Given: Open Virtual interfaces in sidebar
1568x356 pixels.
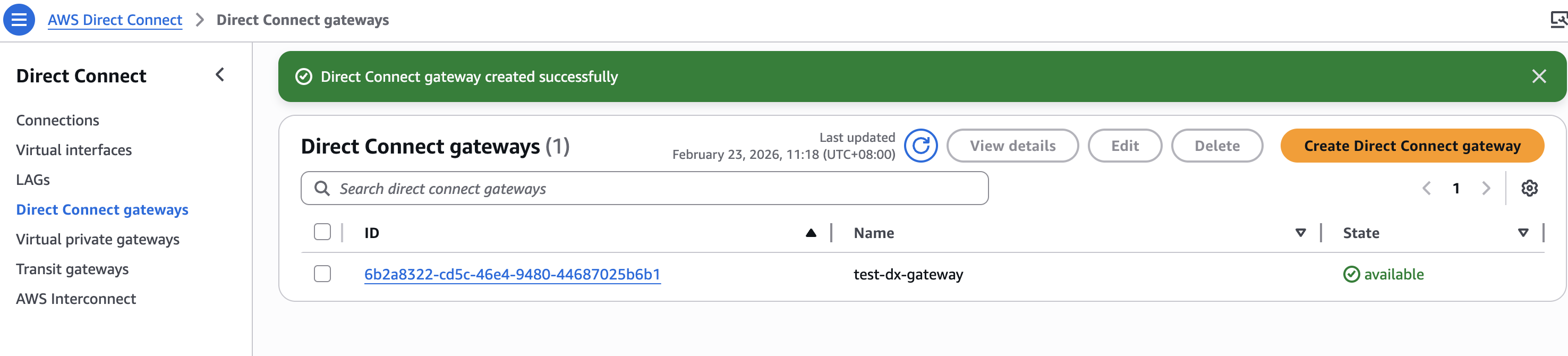Looking at the screenshot, I should 74,150.
